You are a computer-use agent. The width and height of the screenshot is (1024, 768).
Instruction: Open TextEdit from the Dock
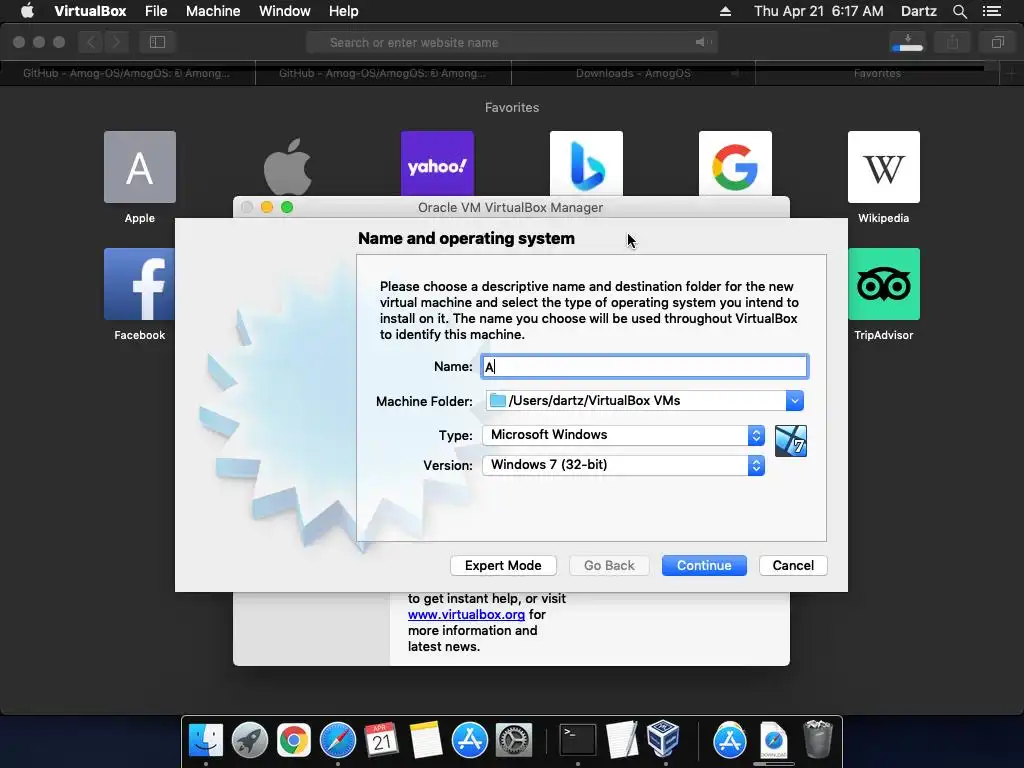click(621, 740)
